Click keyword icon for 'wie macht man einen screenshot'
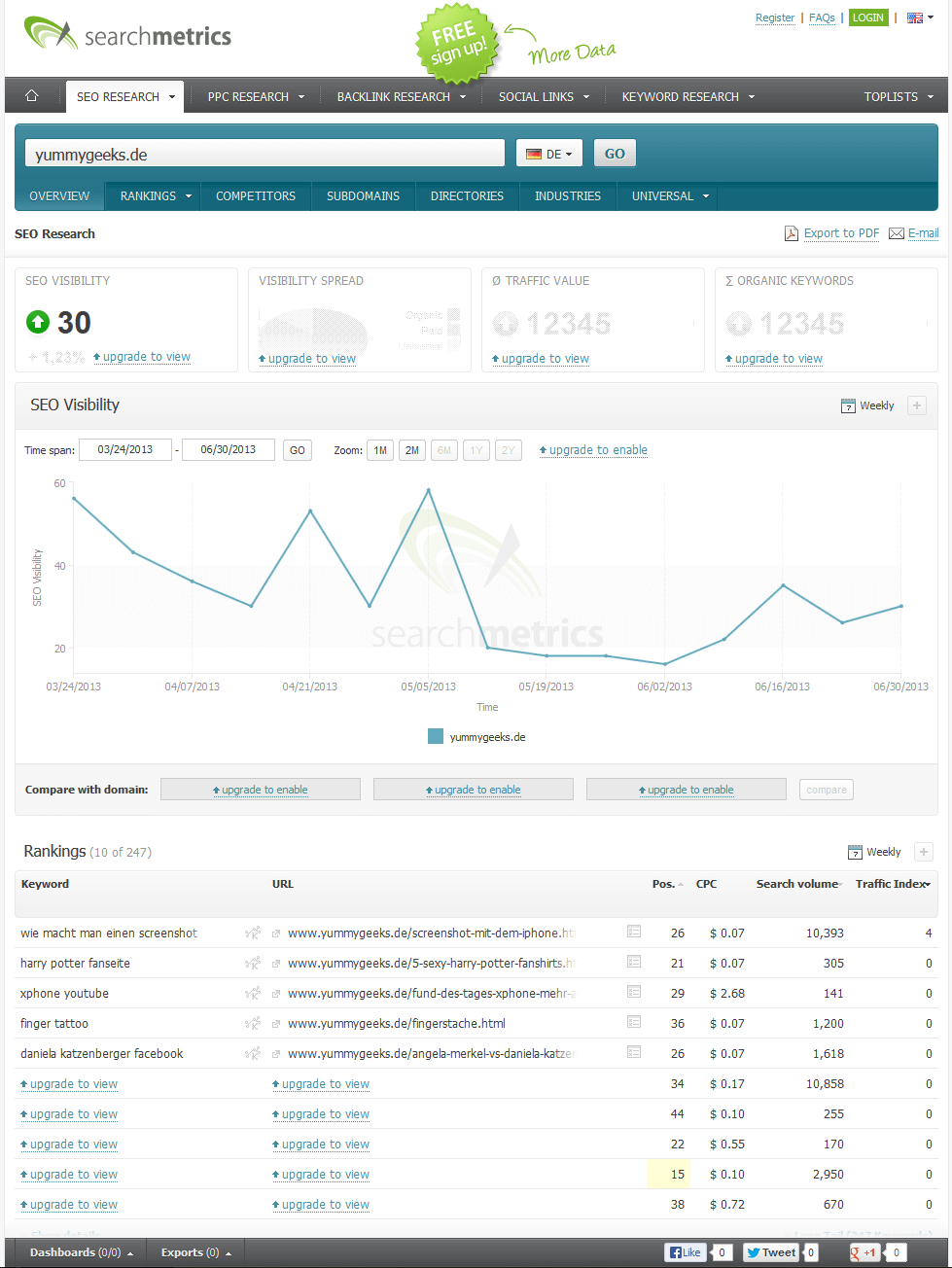 [253, 933]
